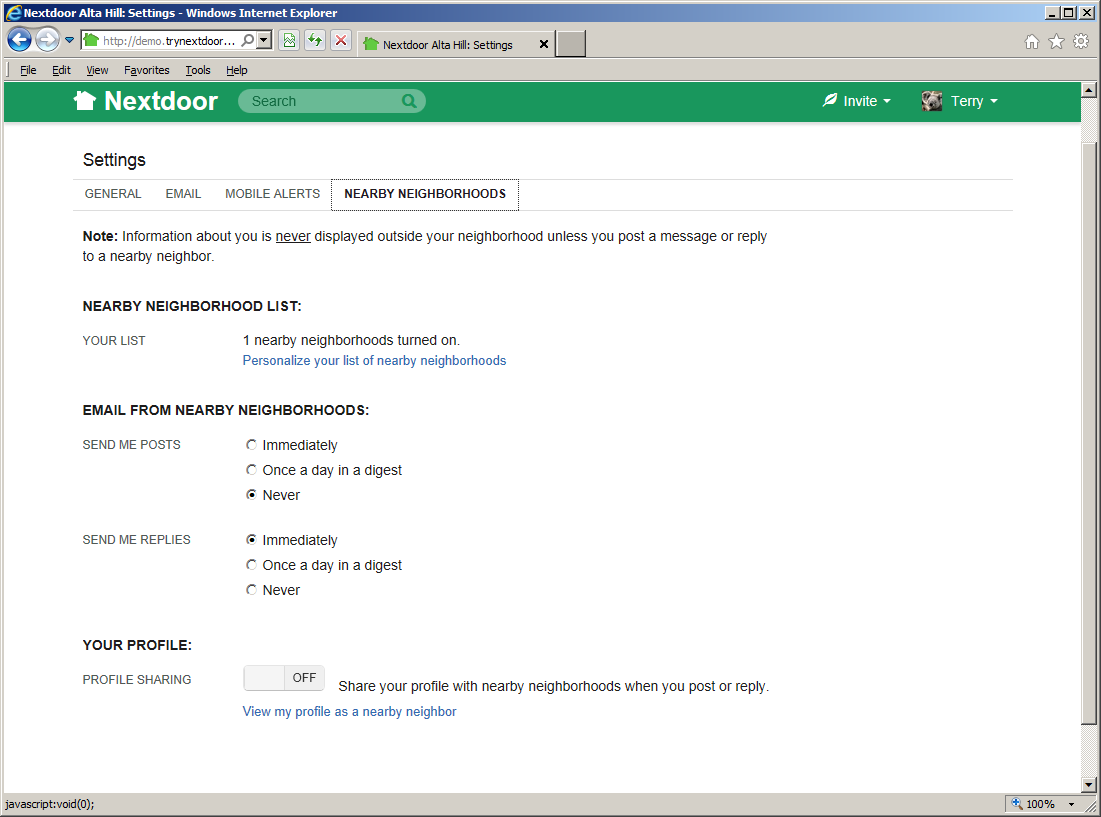Screen dimensions: 1101x817
Task: Open the Invite dropdown
Action: [856, 100]
